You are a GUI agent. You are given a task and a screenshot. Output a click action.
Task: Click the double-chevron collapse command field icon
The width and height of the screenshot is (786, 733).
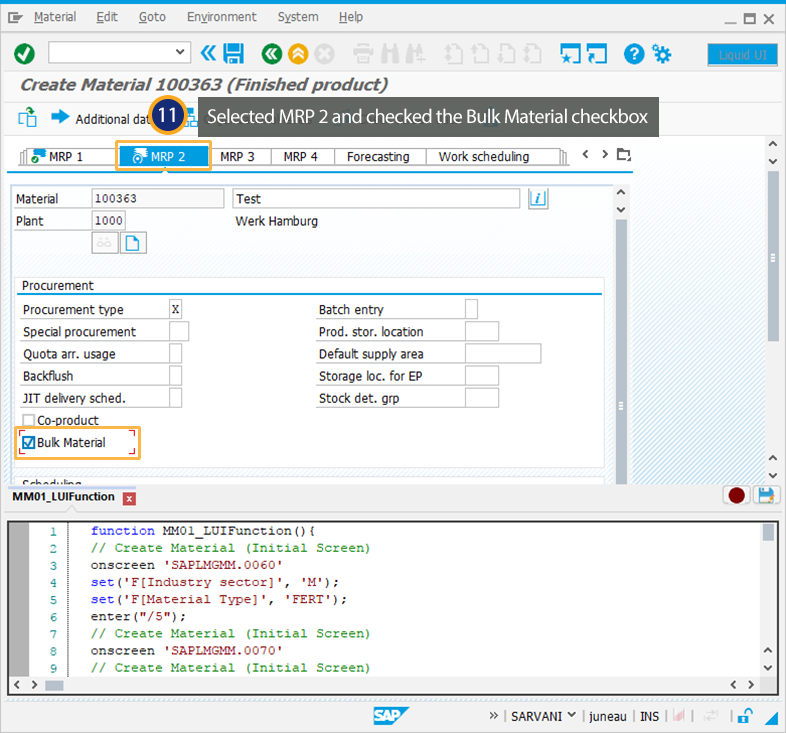pyautogui.click(x=208, y=53)
